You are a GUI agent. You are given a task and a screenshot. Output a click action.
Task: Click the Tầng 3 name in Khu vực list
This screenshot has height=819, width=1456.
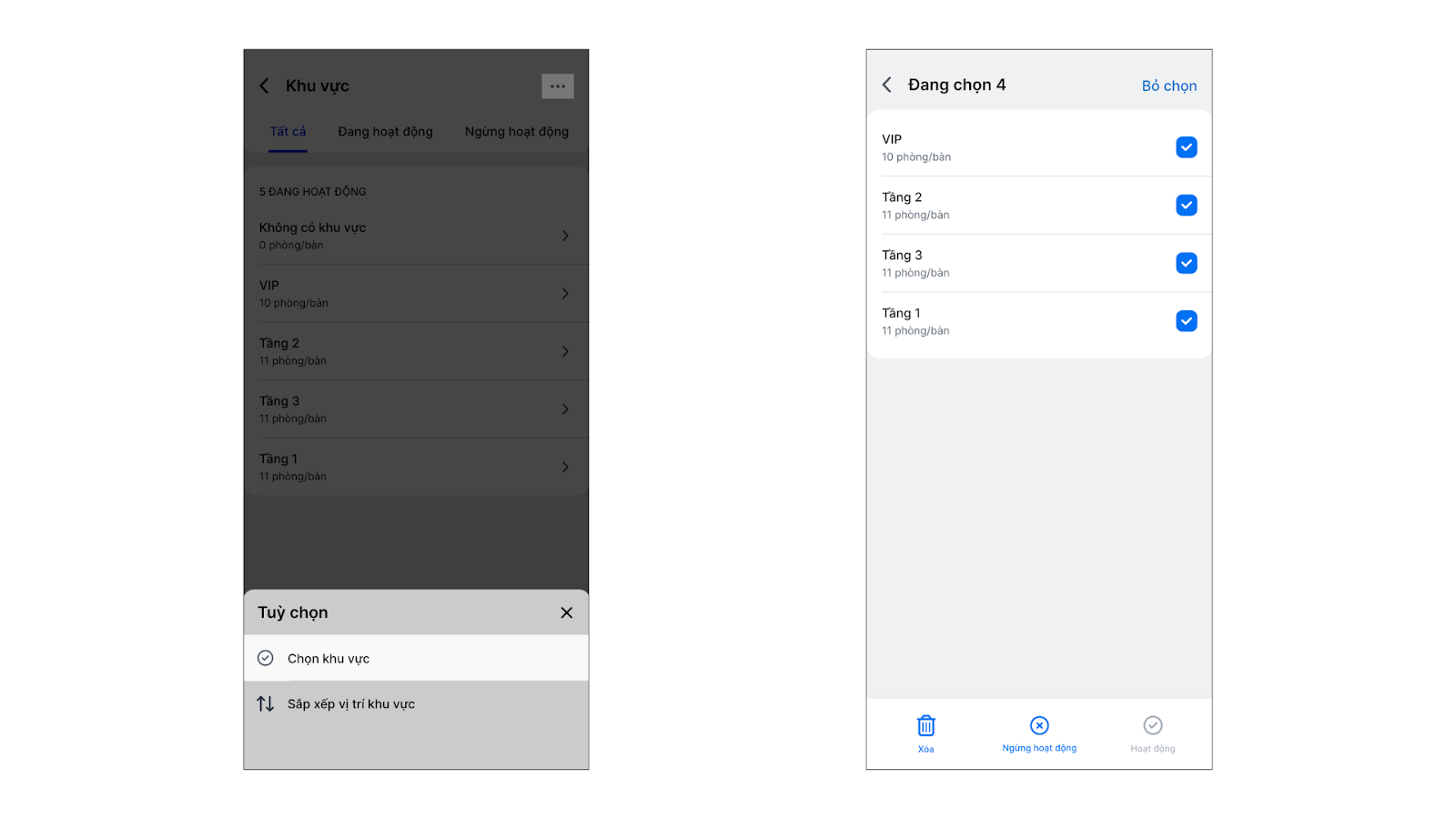[279, 401]
